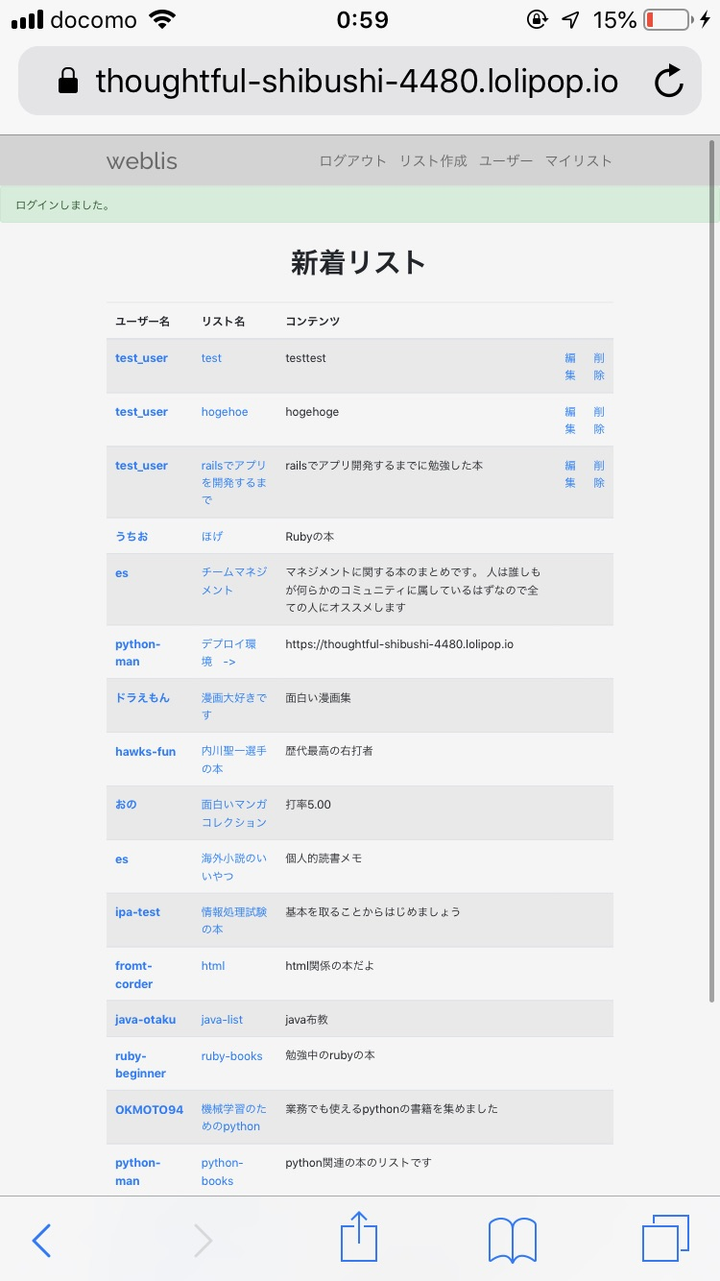Open the Safari share sheet icon

pyautogui.click(x=359, y=1237)
